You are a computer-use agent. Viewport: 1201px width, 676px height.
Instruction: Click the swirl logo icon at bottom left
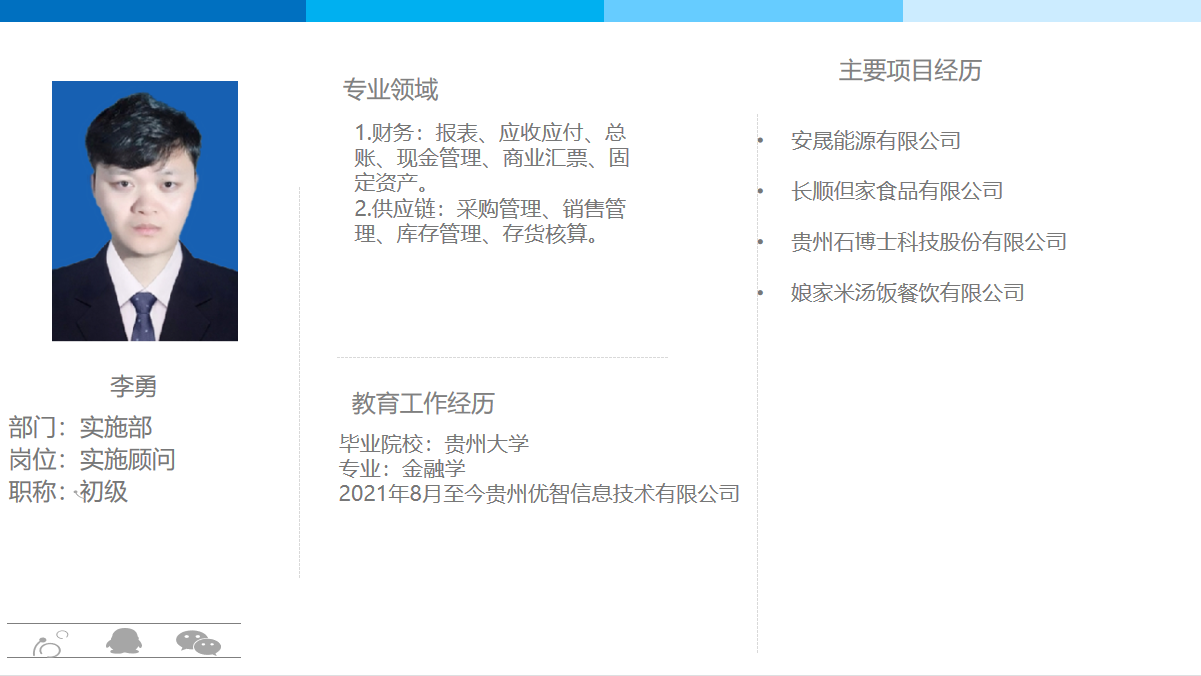(49, 644)
